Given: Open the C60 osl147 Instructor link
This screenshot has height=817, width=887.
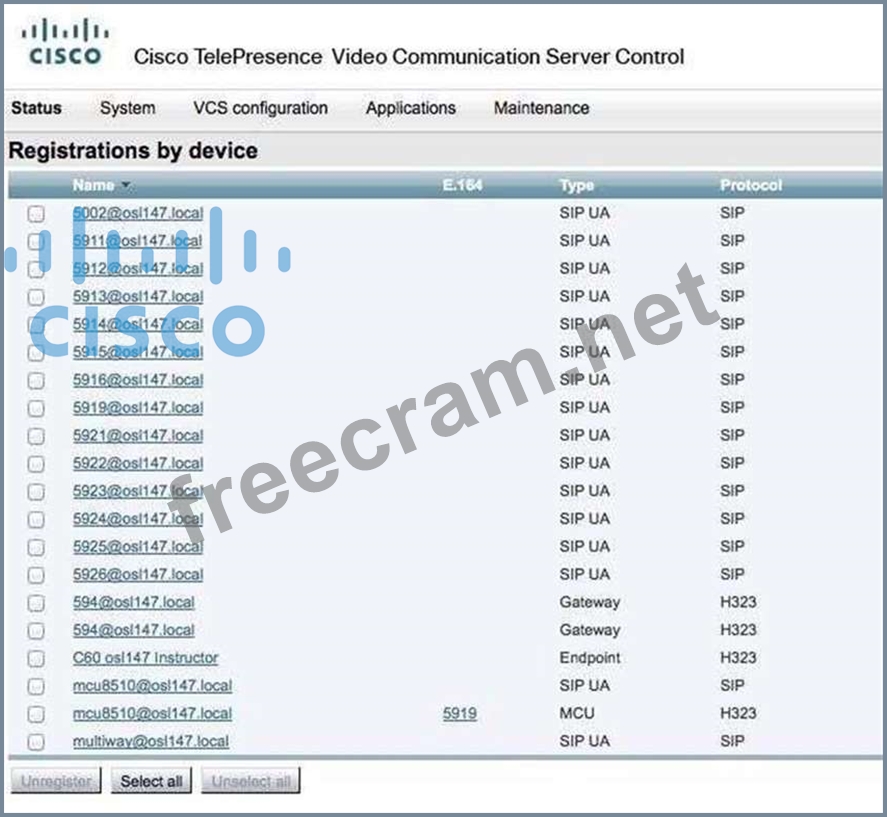Looking at the screenshot, I should coord(145,658).
